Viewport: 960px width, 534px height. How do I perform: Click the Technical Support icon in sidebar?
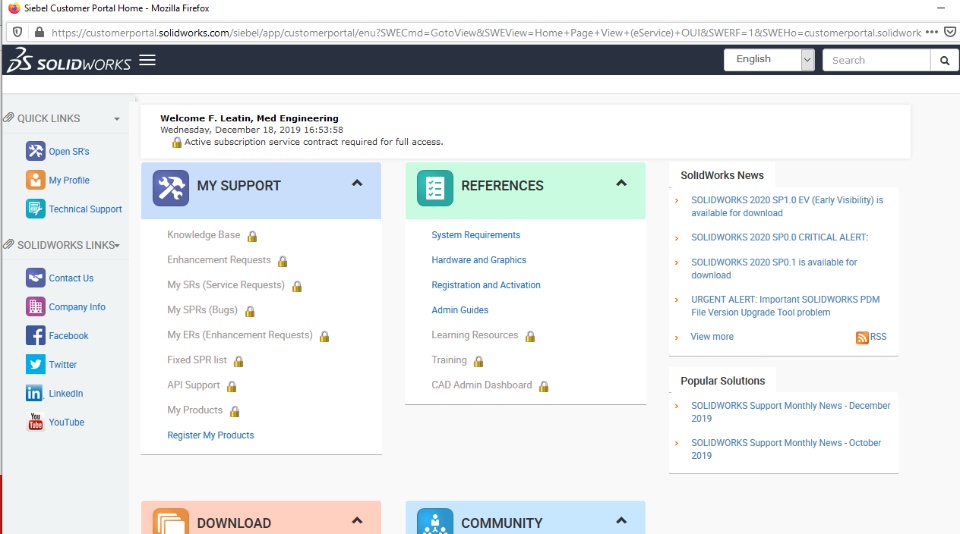coord(36,208)
